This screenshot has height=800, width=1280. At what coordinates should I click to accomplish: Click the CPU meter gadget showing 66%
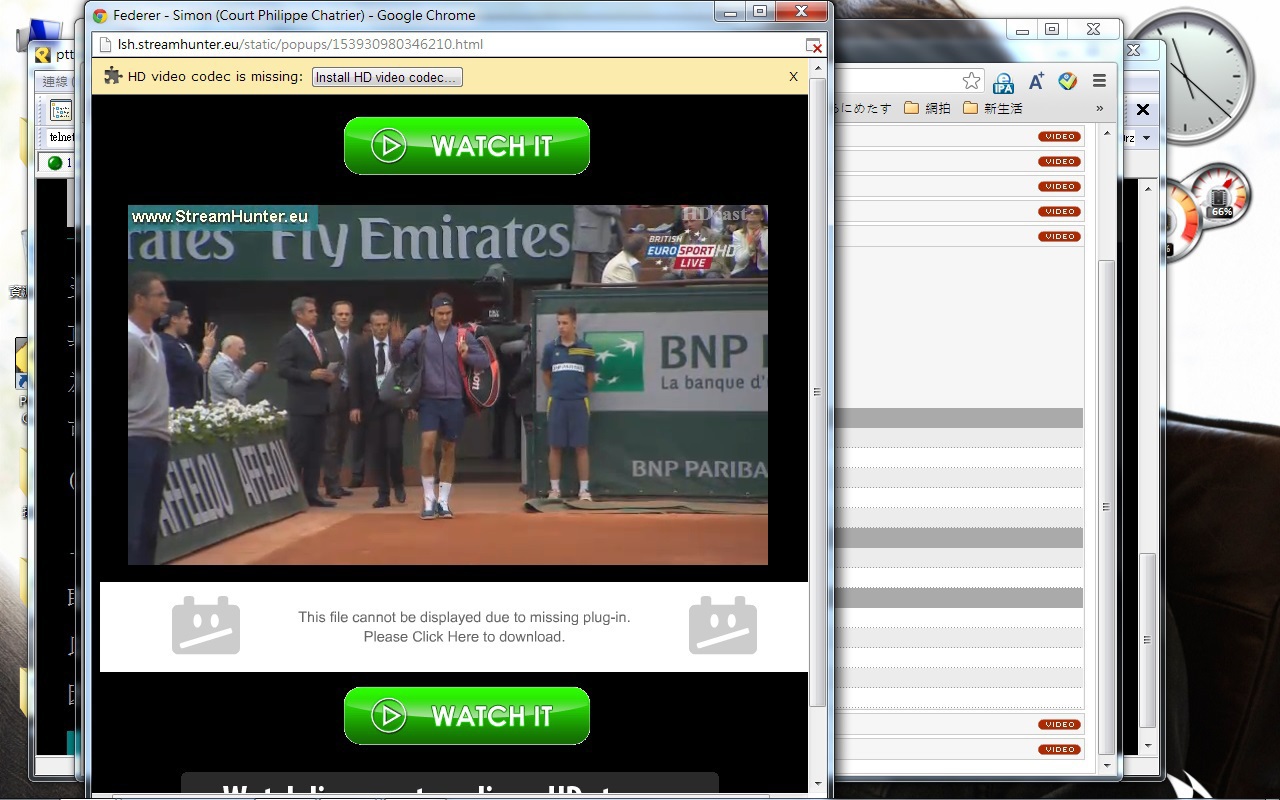click(x=1219, y=196)
